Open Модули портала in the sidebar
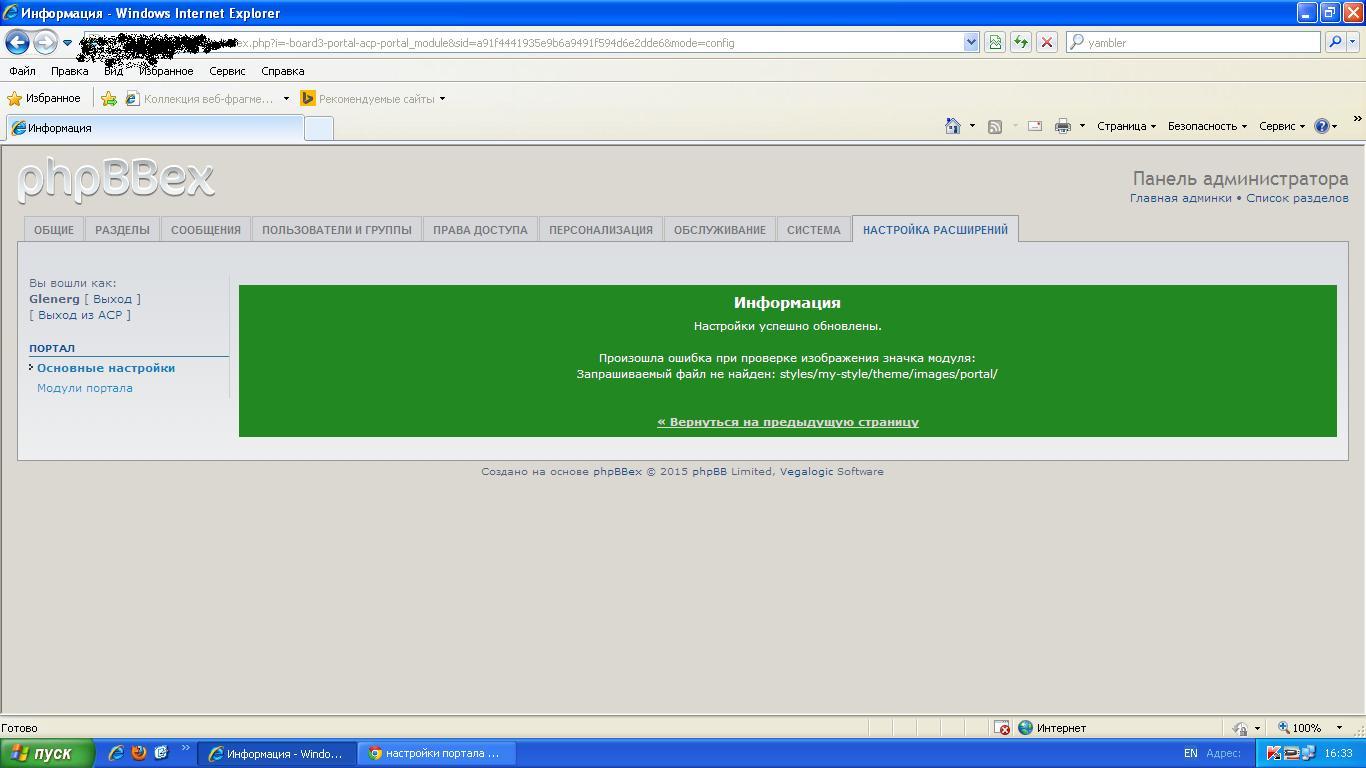Screen dimensions: 1366x768 click(x=84, y=388)
